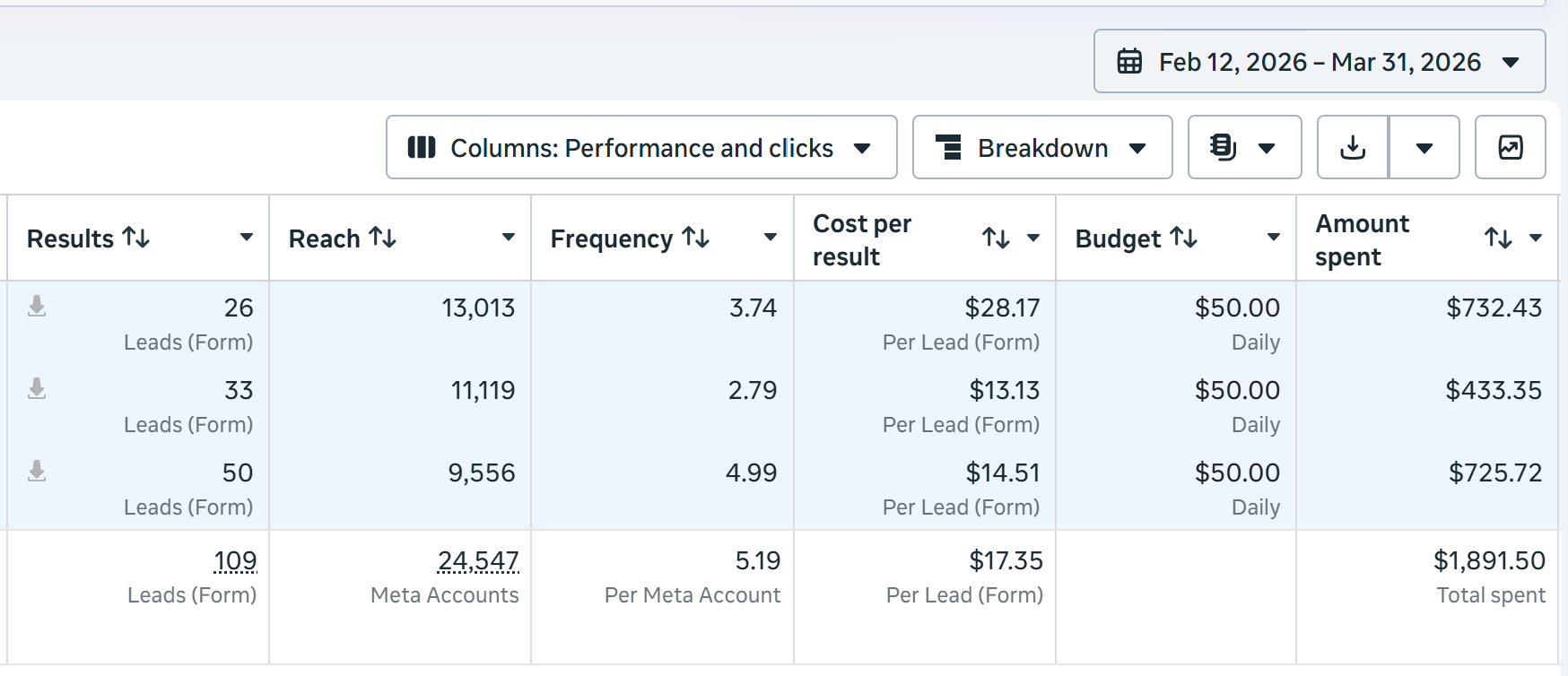This screenshot has height=676, width=1568.
Task: Click the Cost per result column header
Action: [x=862, y=239]
